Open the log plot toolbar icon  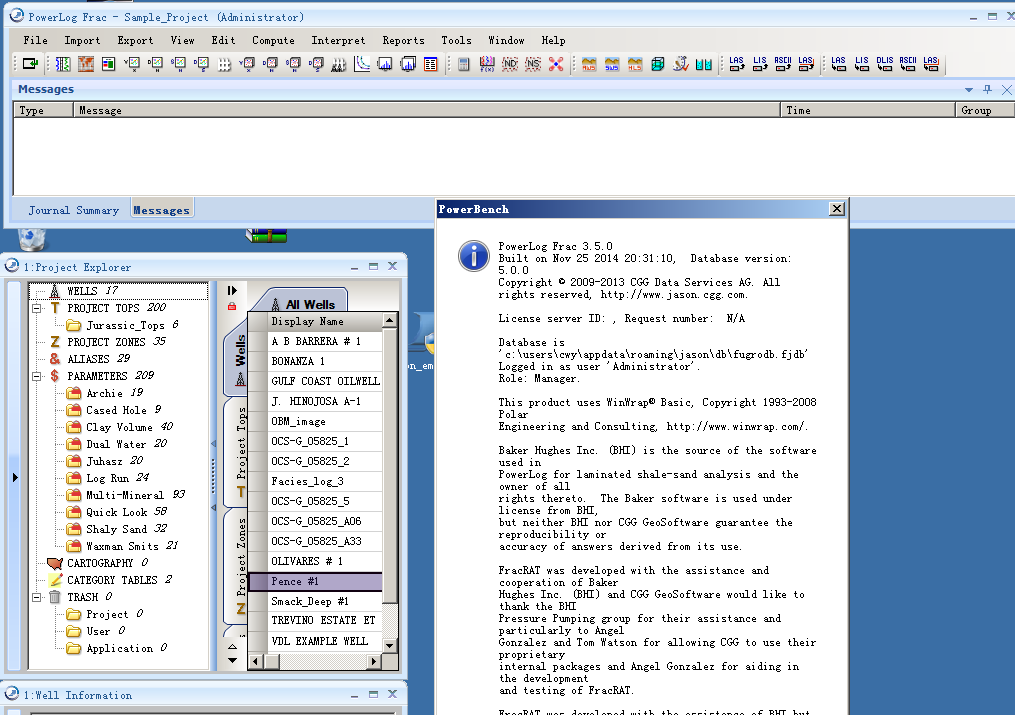tap(63, 63)
